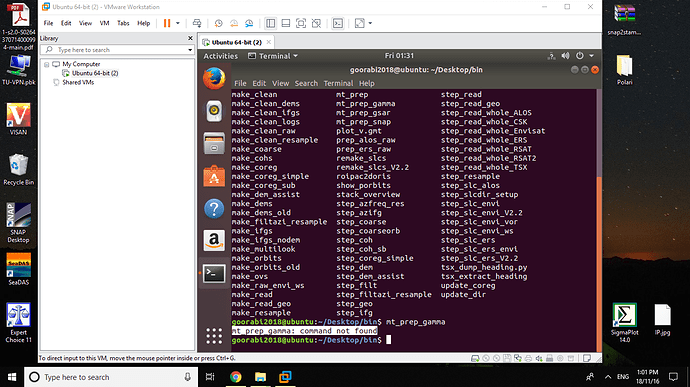The image size is (690, 387).
Task: Open VMware View menu
Action: pyautogui.click(x=85, y=23)
